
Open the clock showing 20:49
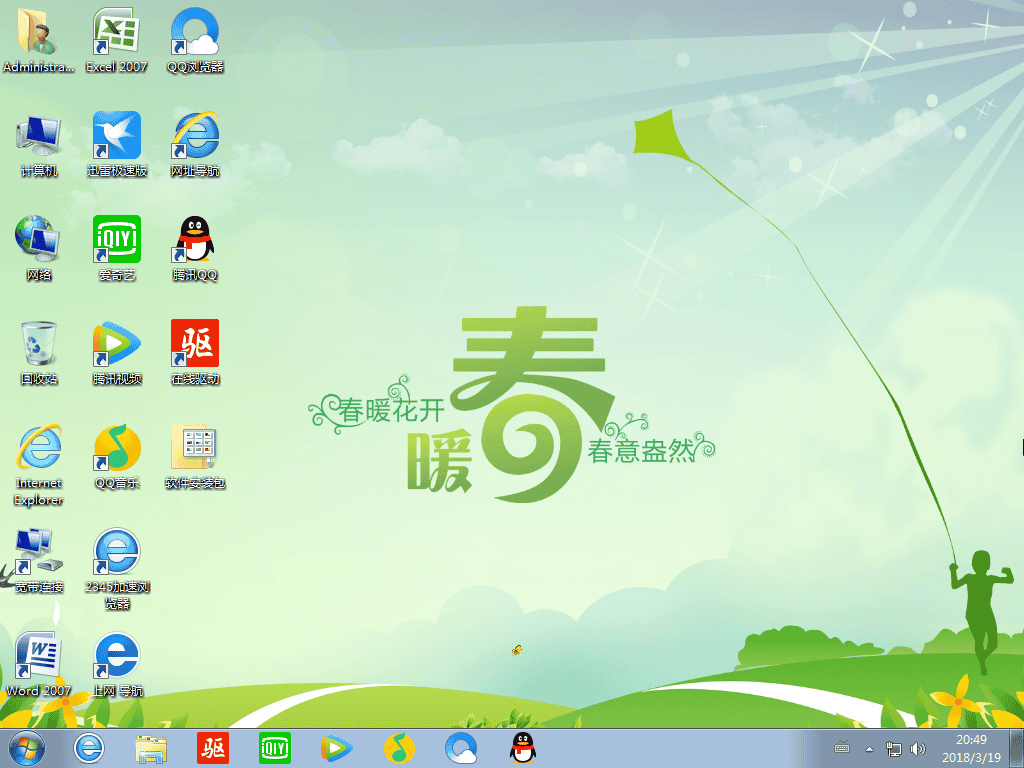tap(971, 748)
